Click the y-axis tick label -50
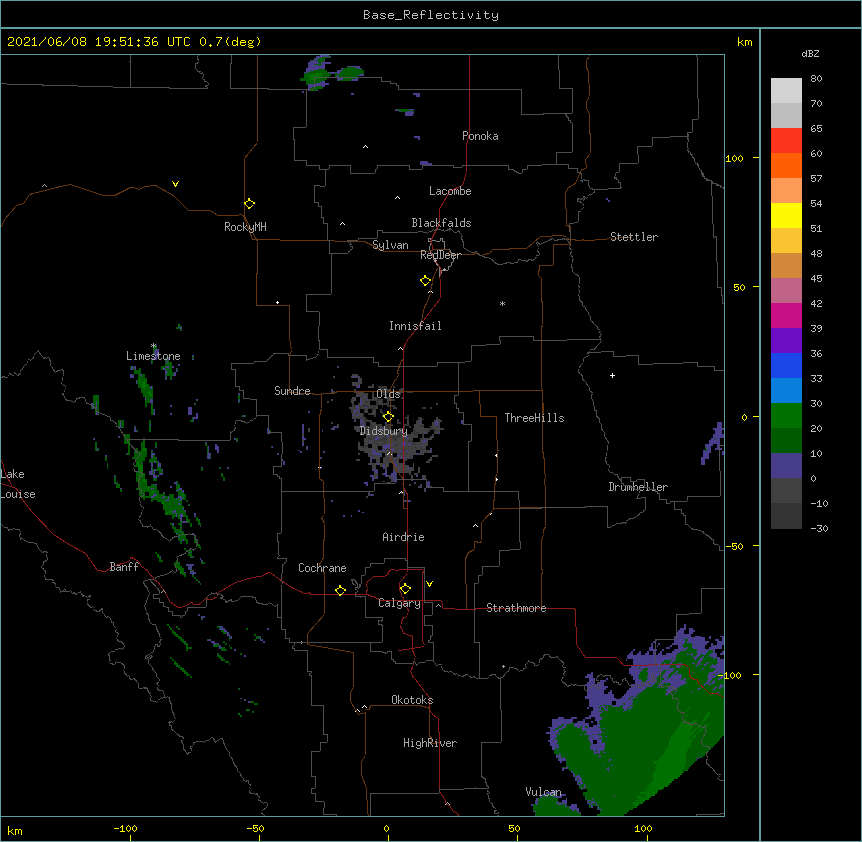The height and width of the screenshot is (842, 862). click(x=734, y=546)
